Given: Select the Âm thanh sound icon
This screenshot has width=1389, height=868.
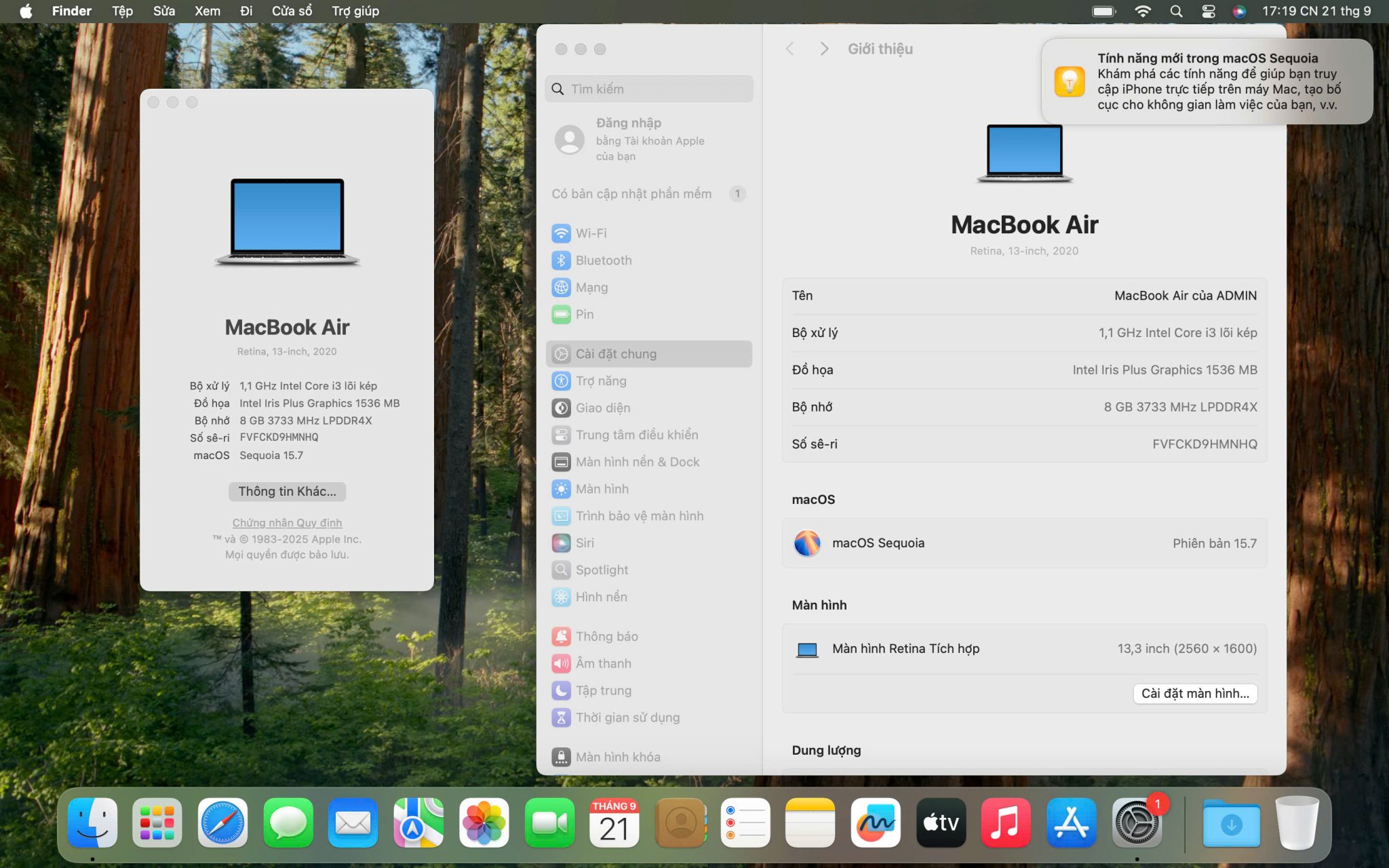Looking at the screenshot, I should point(561,664).
